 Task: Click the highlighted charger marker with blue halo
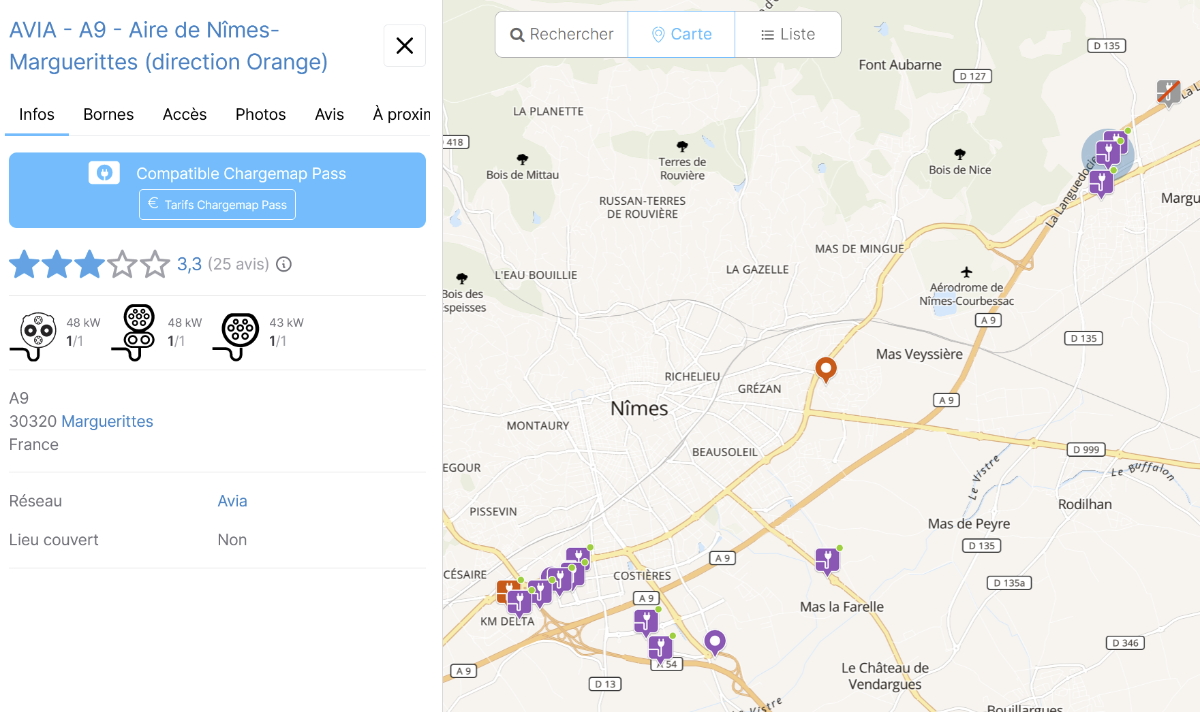1108,153
